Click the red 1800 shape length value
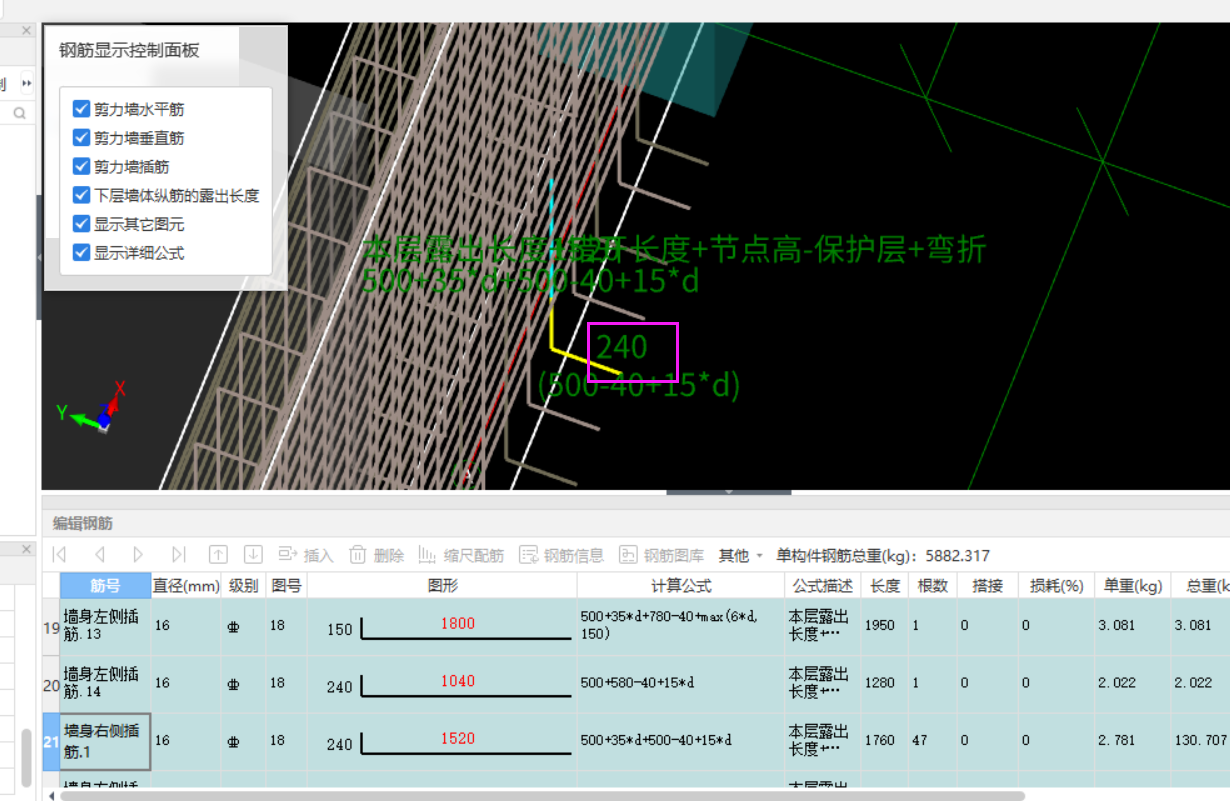The width and height of the screenshot is (1230, 801). [457, 623]
